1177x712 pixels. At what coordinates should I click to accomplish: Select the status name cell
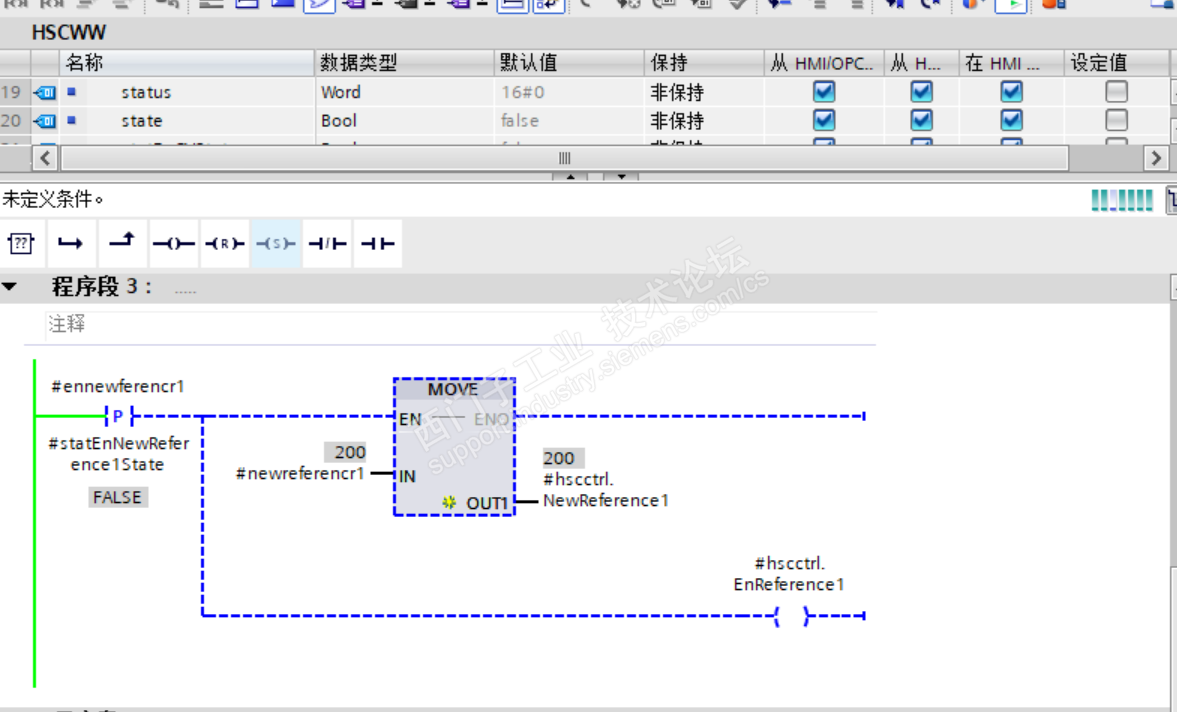point(146,92)
